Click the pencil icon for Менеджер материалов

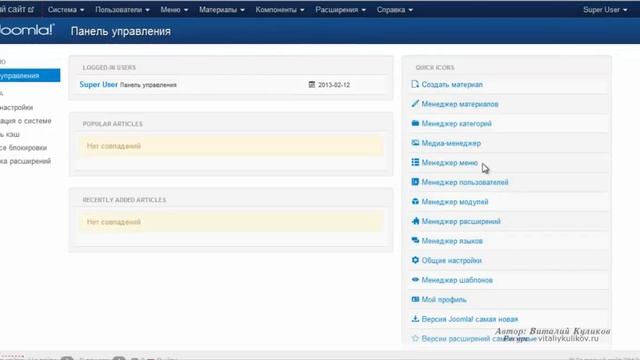coord(415,104)
